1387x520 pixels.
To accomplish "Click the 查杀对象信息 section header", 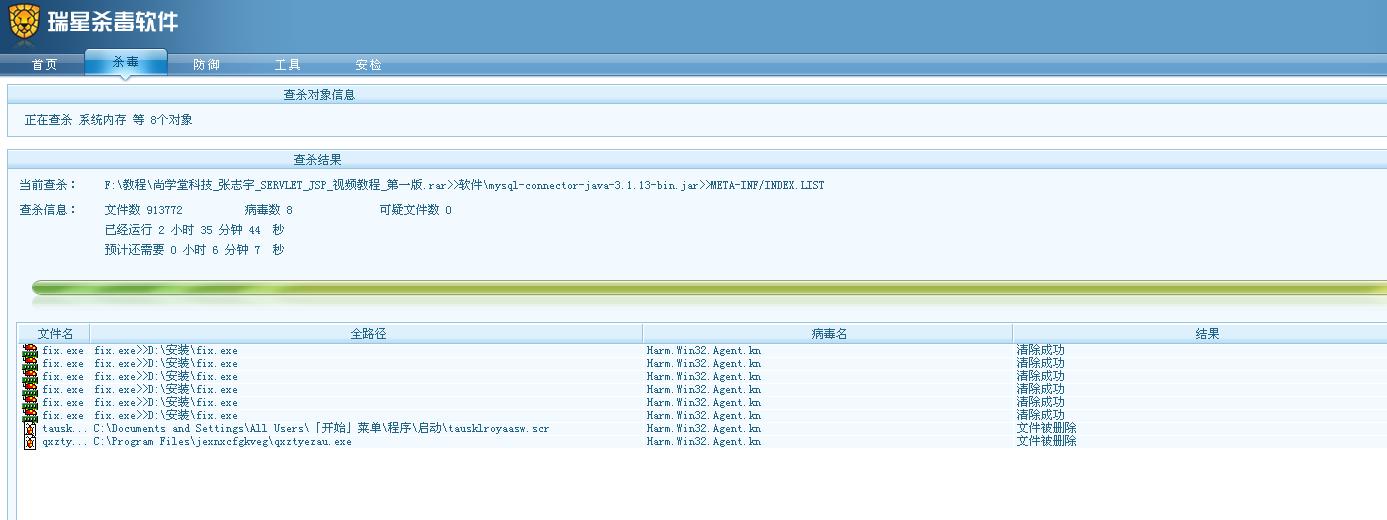I will point(319,95).
